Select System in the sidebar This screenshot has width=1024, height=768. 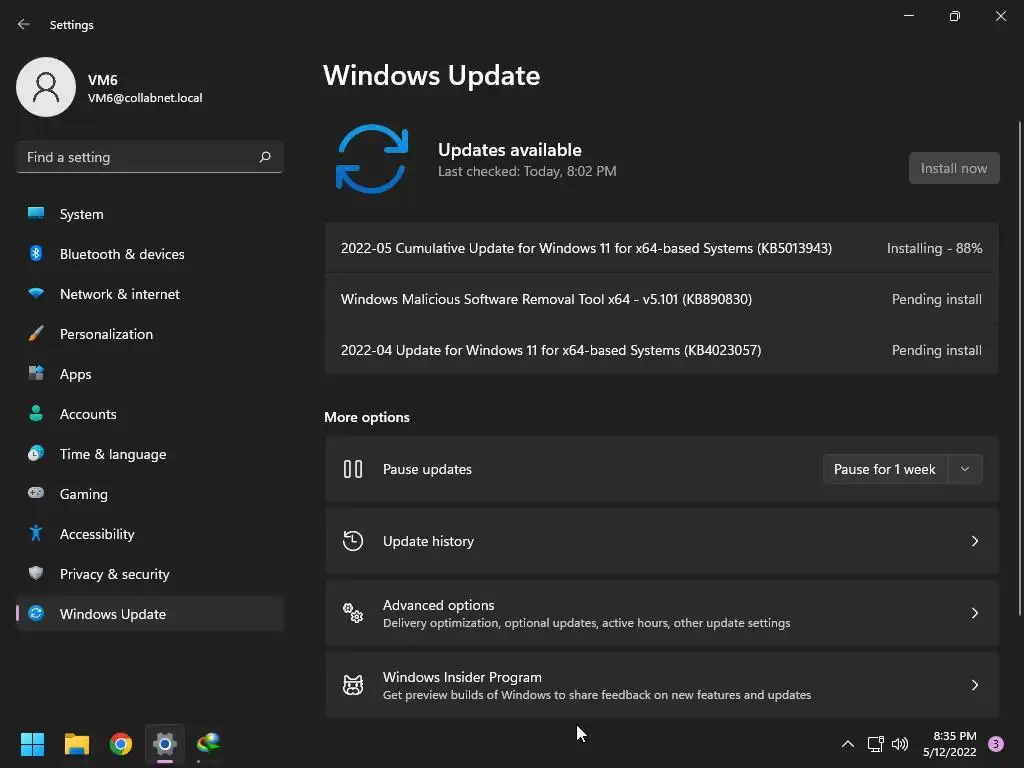tap(150, 214)
